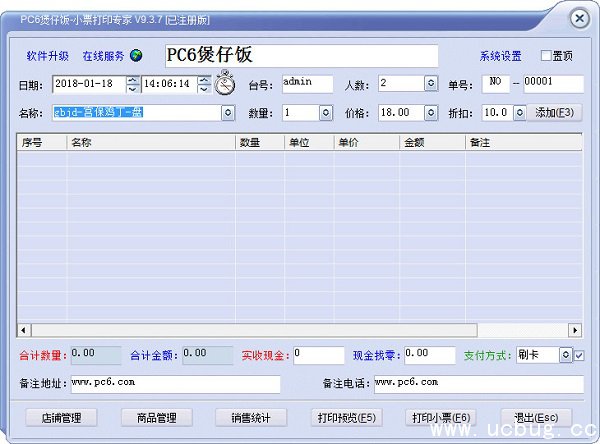Open the 折扣 discount dropdown
Screen dimensions: 600x444
tap(517, 113)
